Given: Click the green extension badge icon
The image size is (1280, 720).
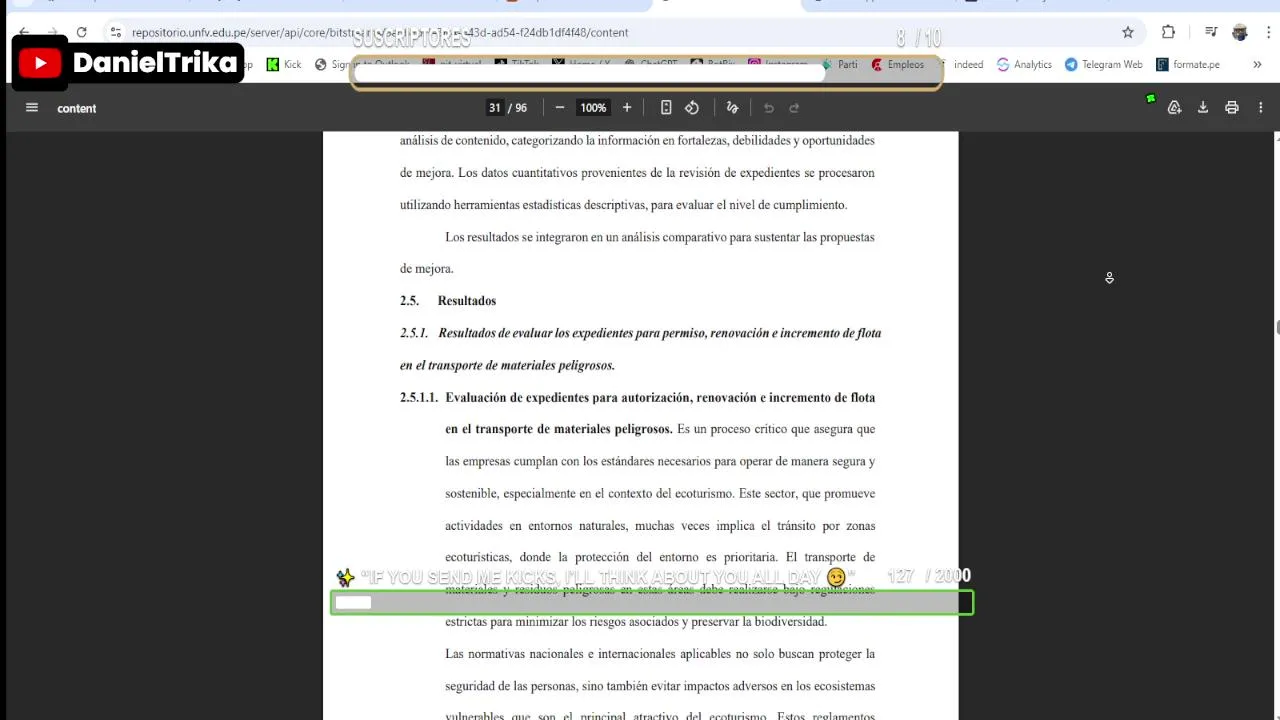Looking at the screenshot, I should coord(1151,99).
